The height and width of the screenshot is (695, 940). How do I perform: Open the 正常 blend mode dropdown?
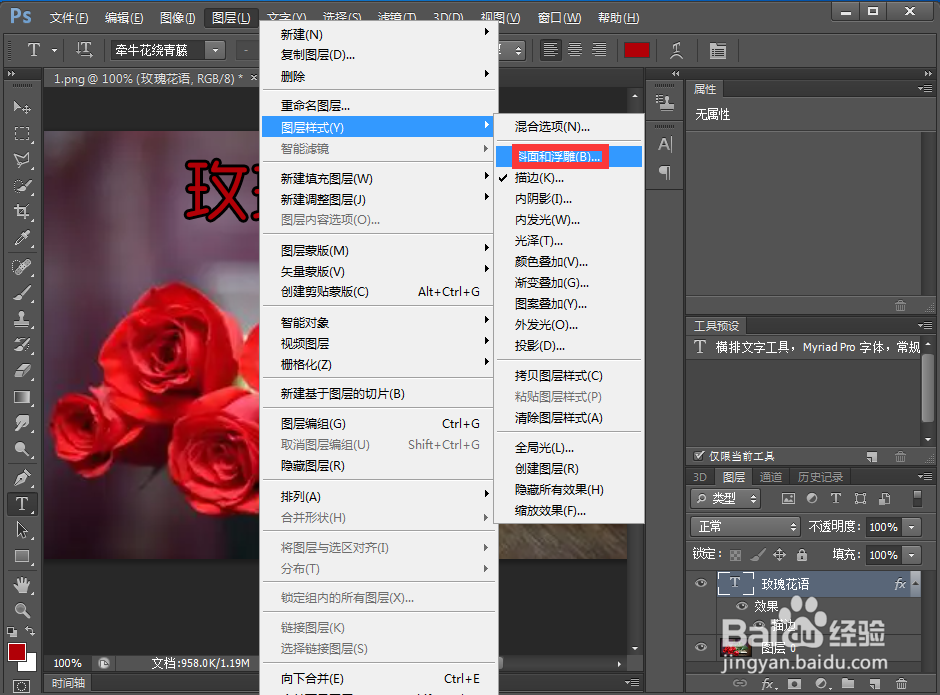pos(745,526)
